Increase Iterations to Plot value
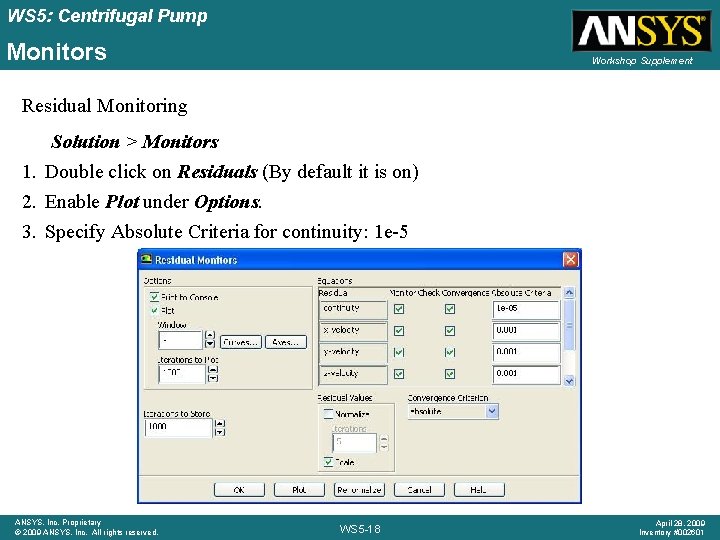The image size is (720, 540). [x=213, y=369]
